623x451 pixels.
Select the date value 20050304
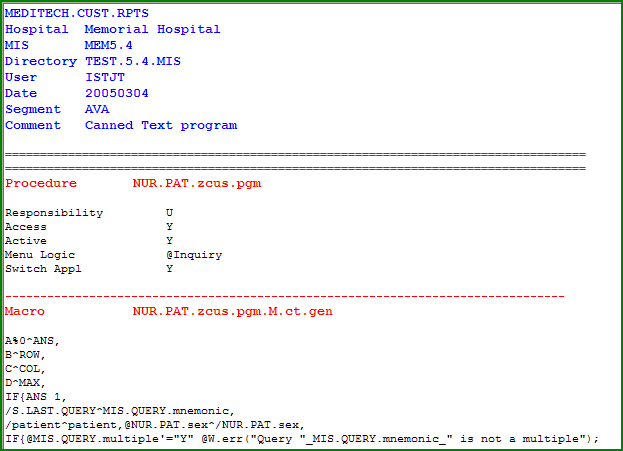116,93
